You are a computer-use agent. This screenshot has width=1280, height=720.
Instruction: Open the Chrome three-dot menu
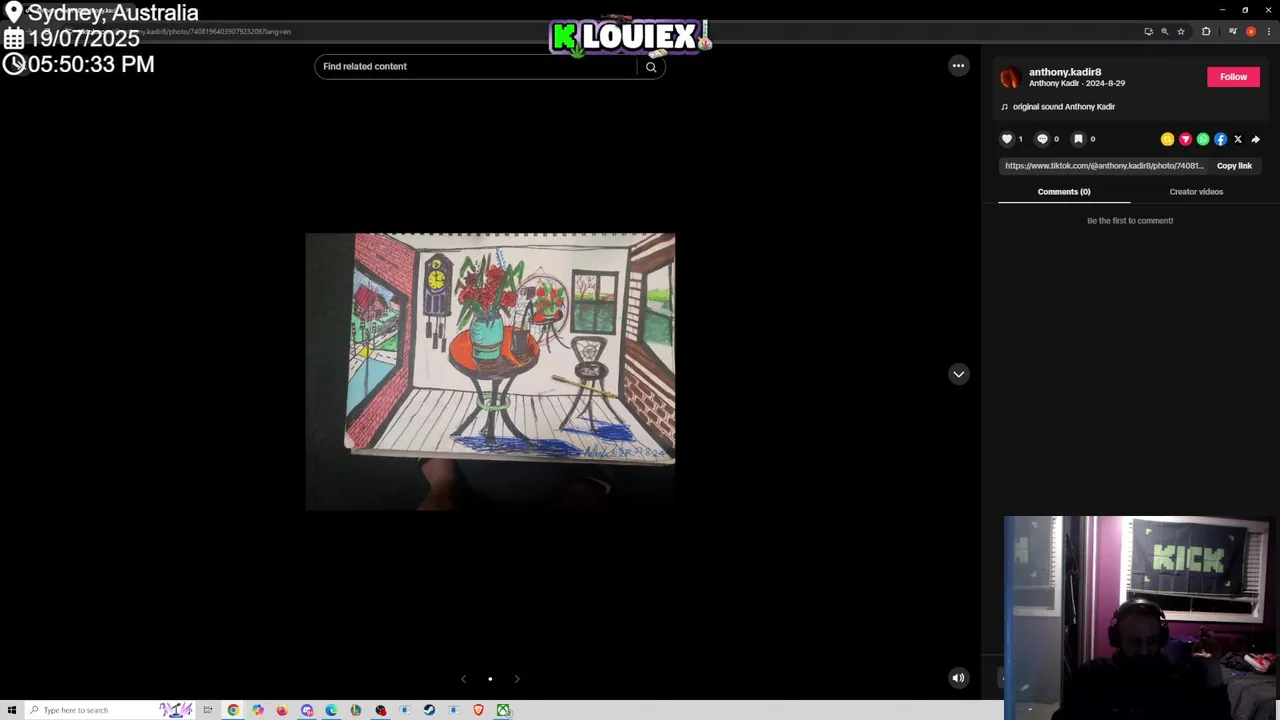(1269, 31)
